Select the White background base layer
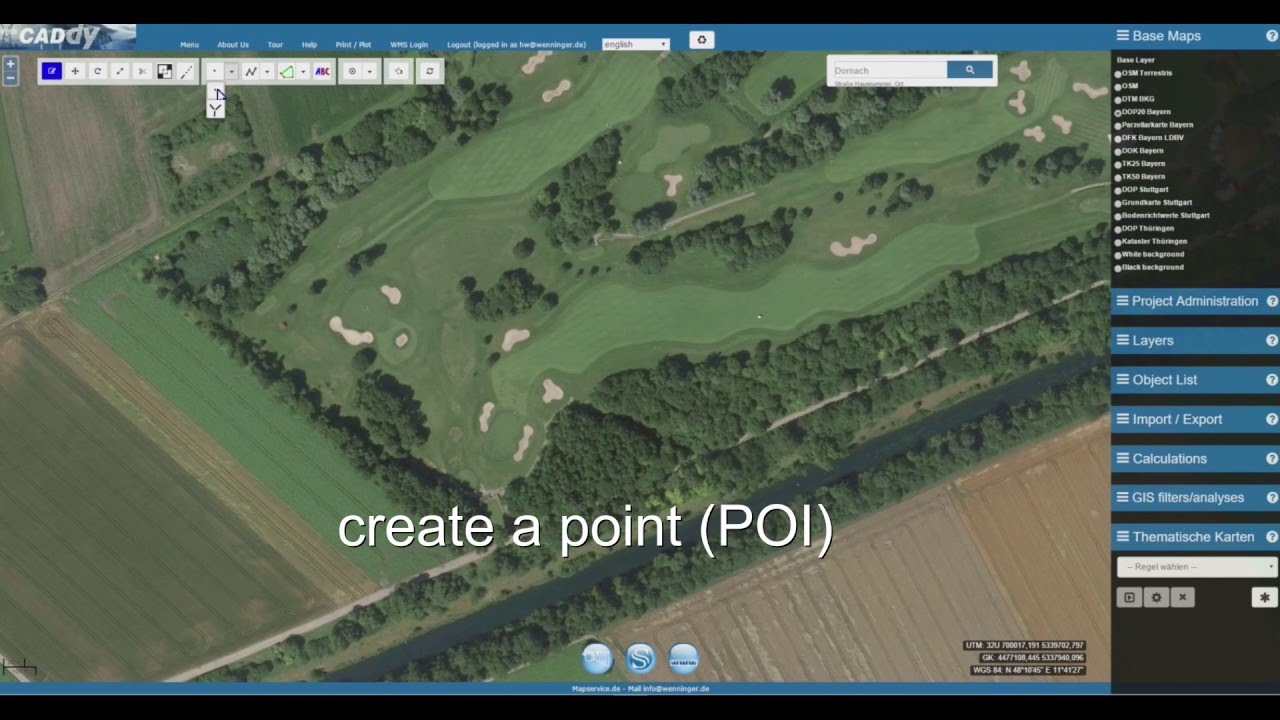The width and height of the screenshot is (1280, 720). 1118,255
